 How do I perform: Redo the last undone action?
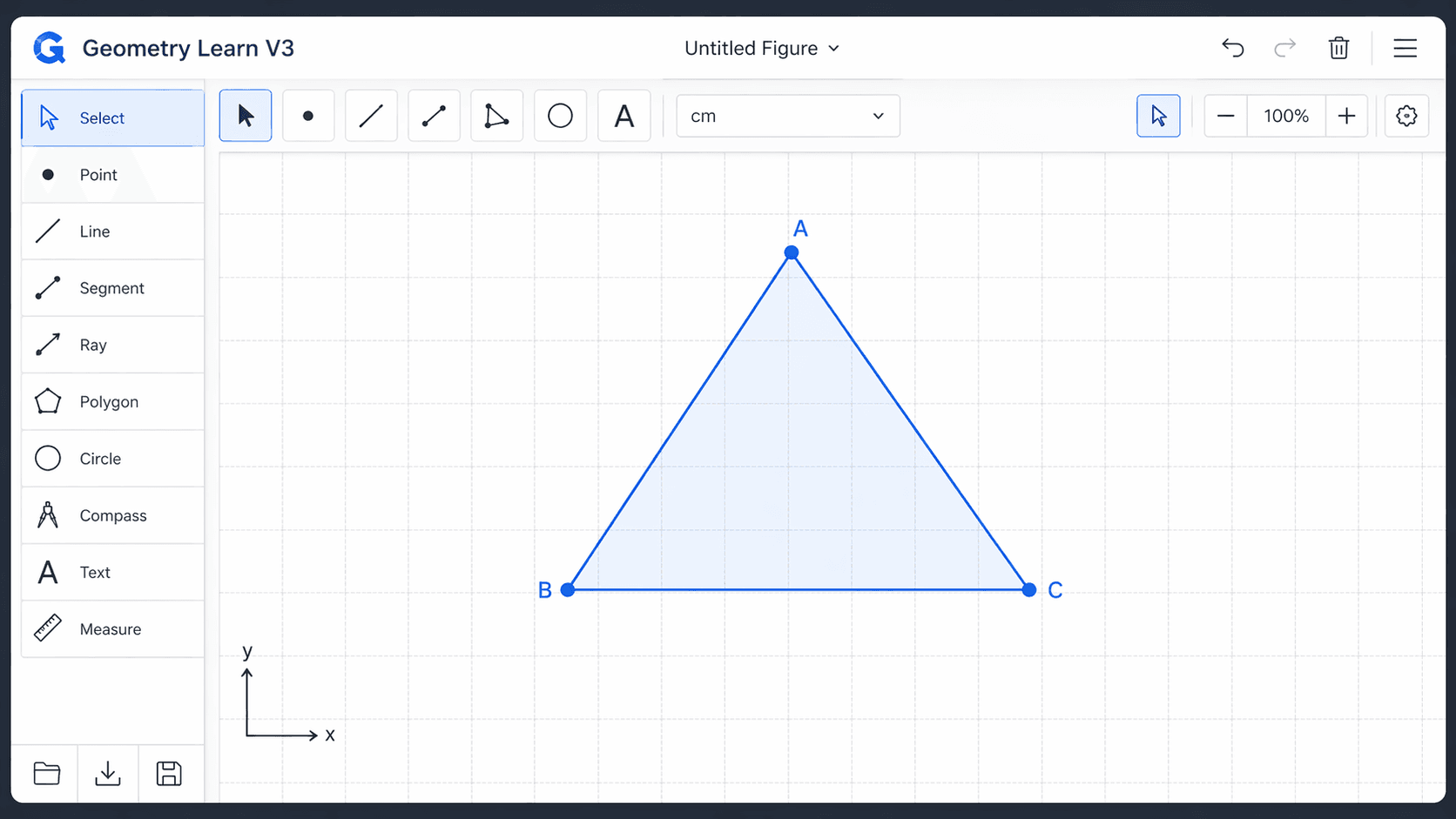[x=1285, y=48]
